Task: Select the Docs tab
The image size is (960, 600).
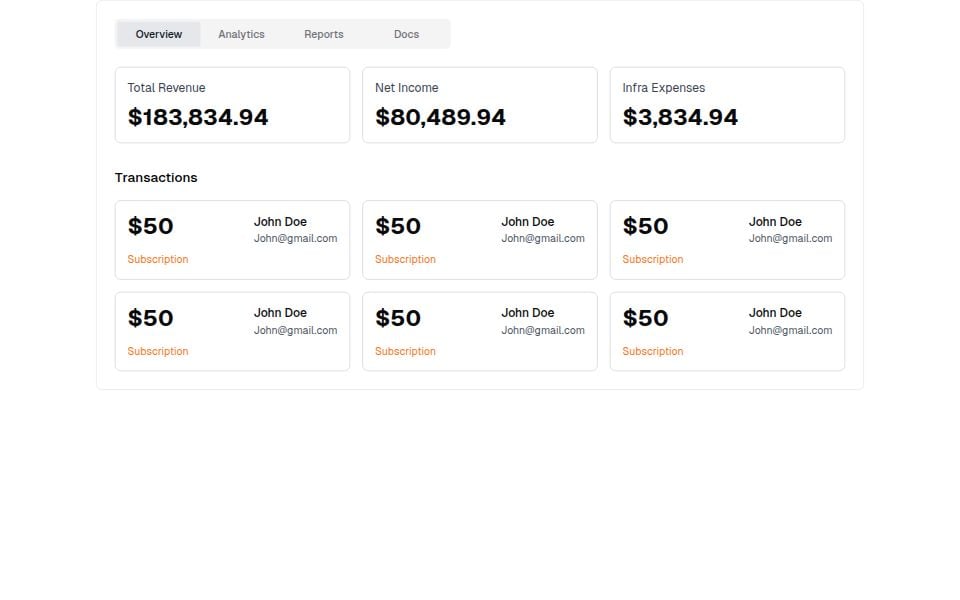Action: pyautogui.click(x=406, y=33)
